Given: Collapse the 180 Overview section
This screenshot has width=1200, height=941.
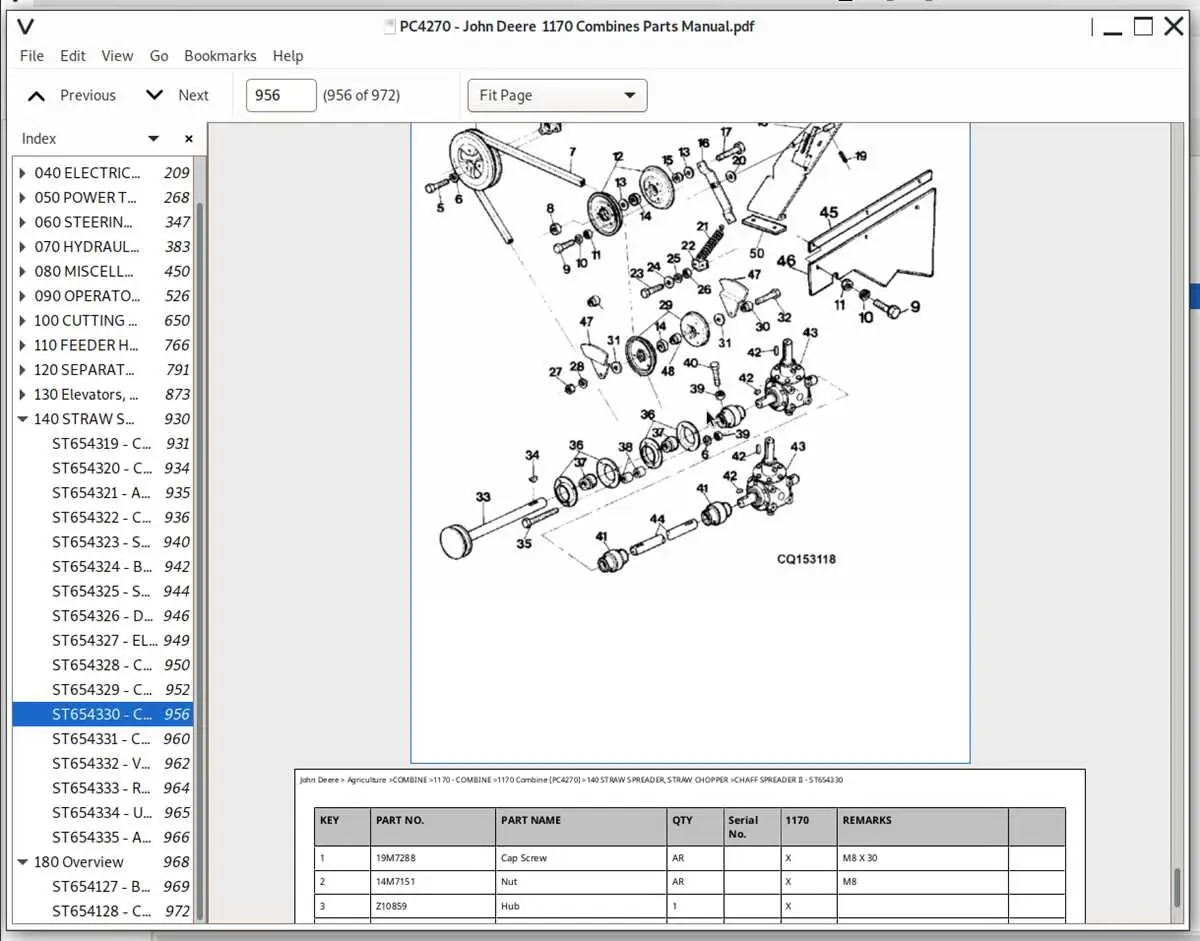Looking at the screenshot, I should pyautogui.click(x=23, y=862).
